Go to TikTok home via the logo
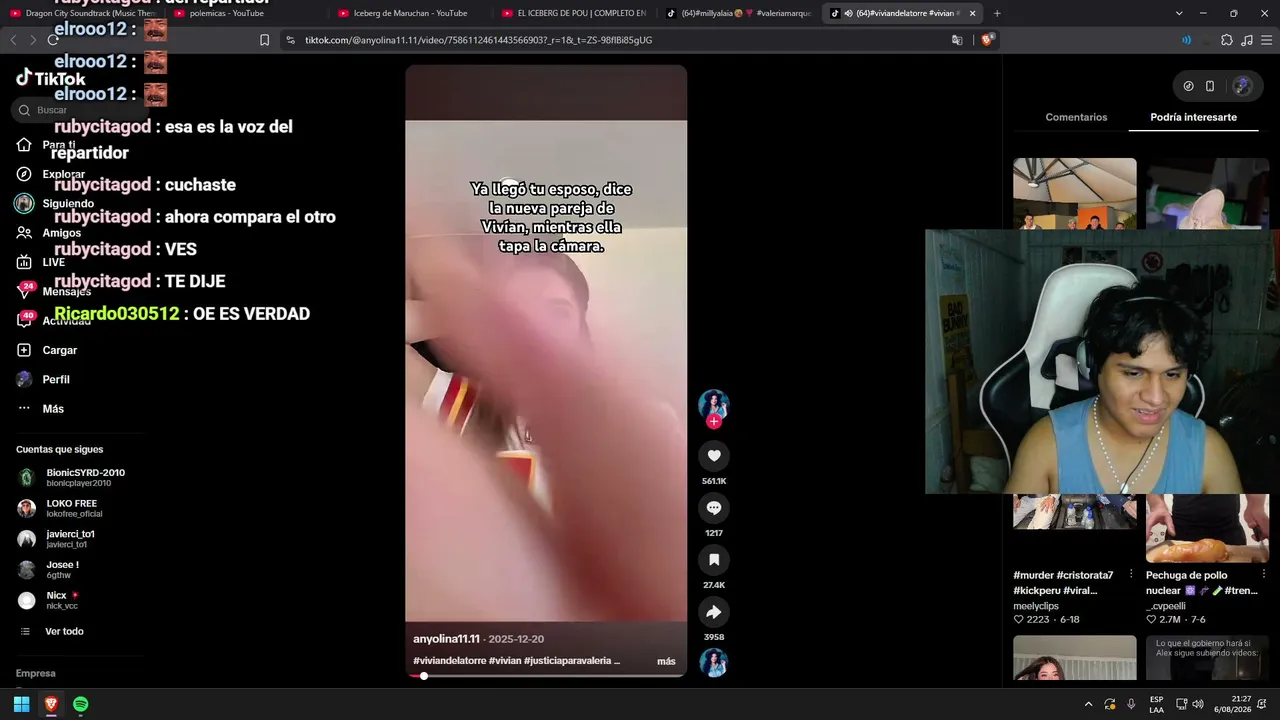 (x=51, y=79)
